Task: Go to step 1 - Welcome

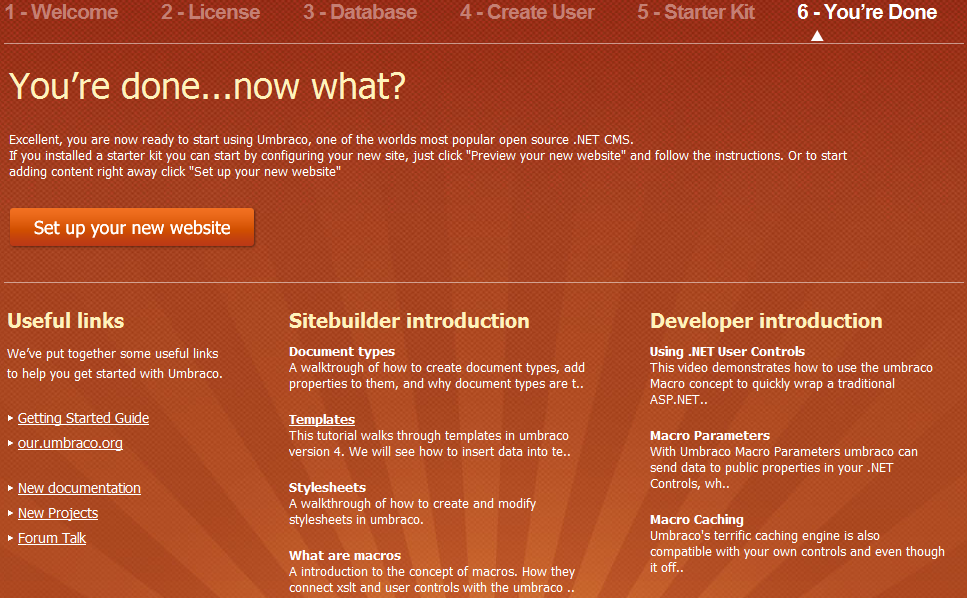Action: 62,12
